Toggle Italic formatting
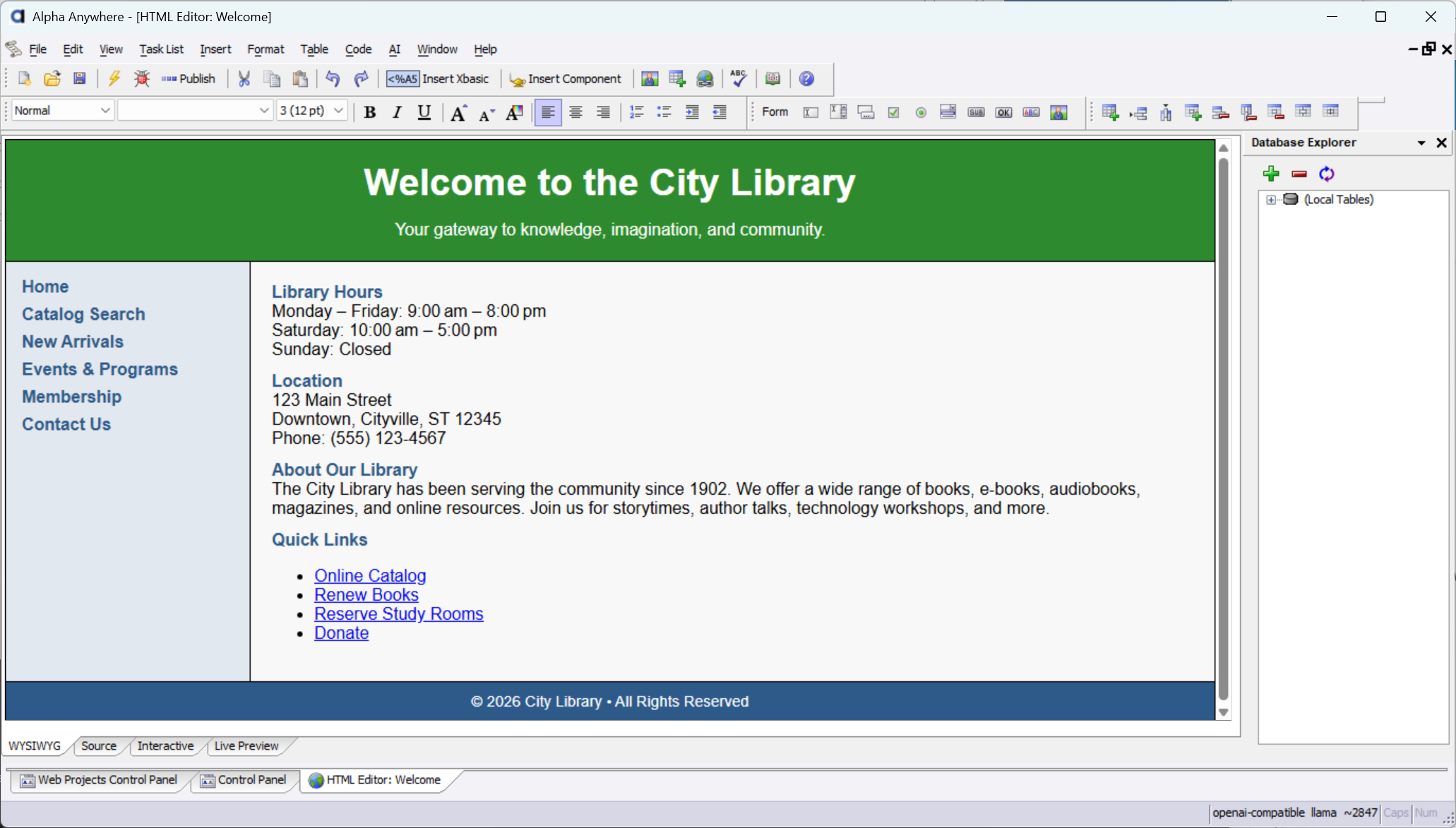 pyautogui.click(x=397, y=112)
